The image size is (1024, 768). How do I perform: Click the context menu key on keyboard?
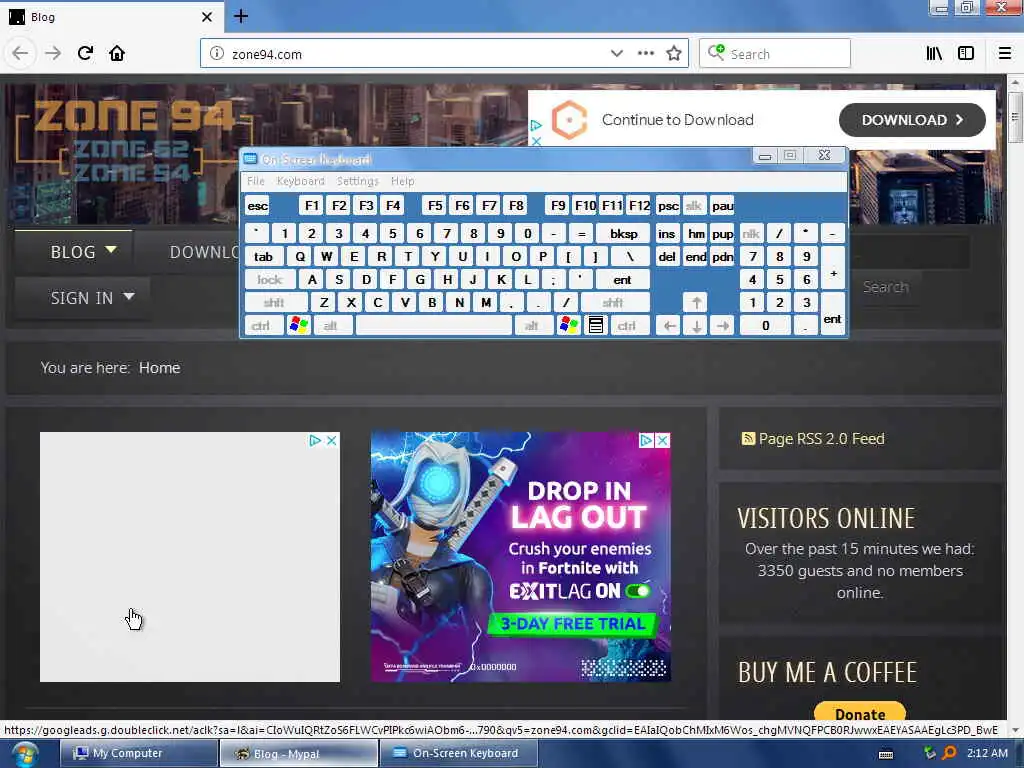[x=596, y=325]
